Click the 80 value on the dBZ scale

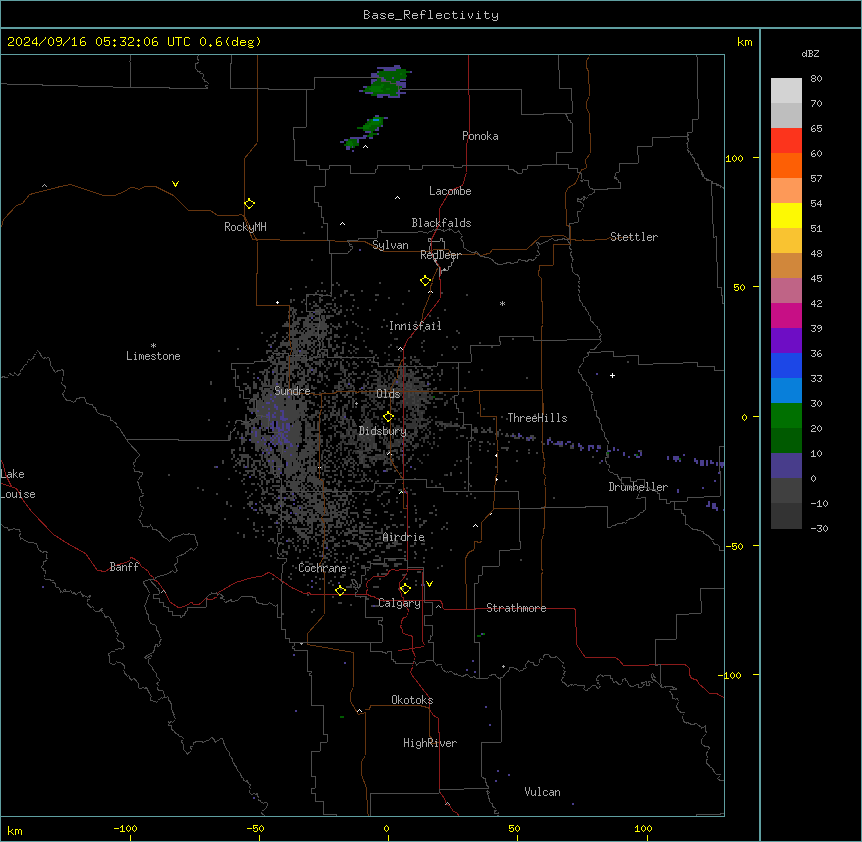pos(816,79)
